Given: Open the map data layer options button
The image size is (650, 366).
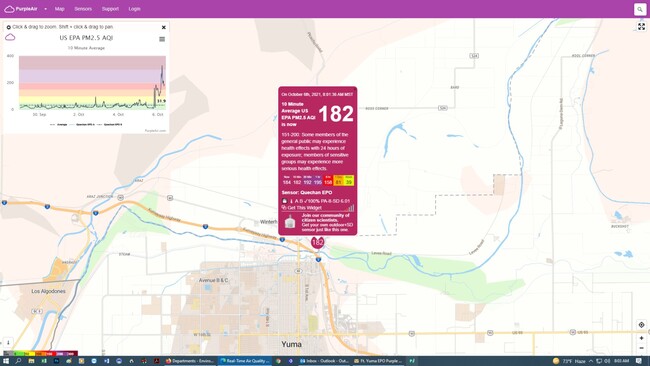Looking at the screenshot, I should [x=8, y=342].
